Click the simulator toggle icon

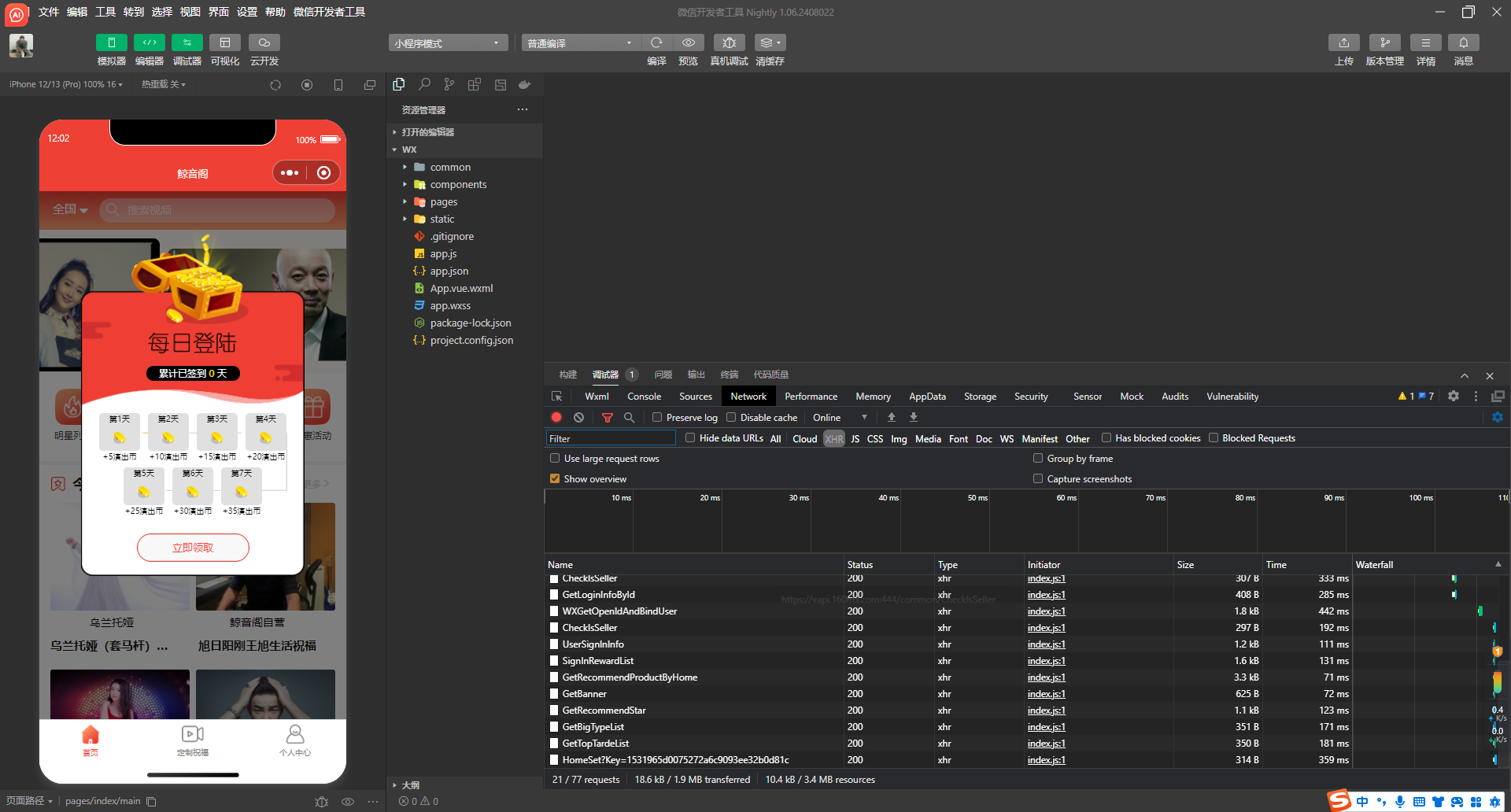[111, 42]
